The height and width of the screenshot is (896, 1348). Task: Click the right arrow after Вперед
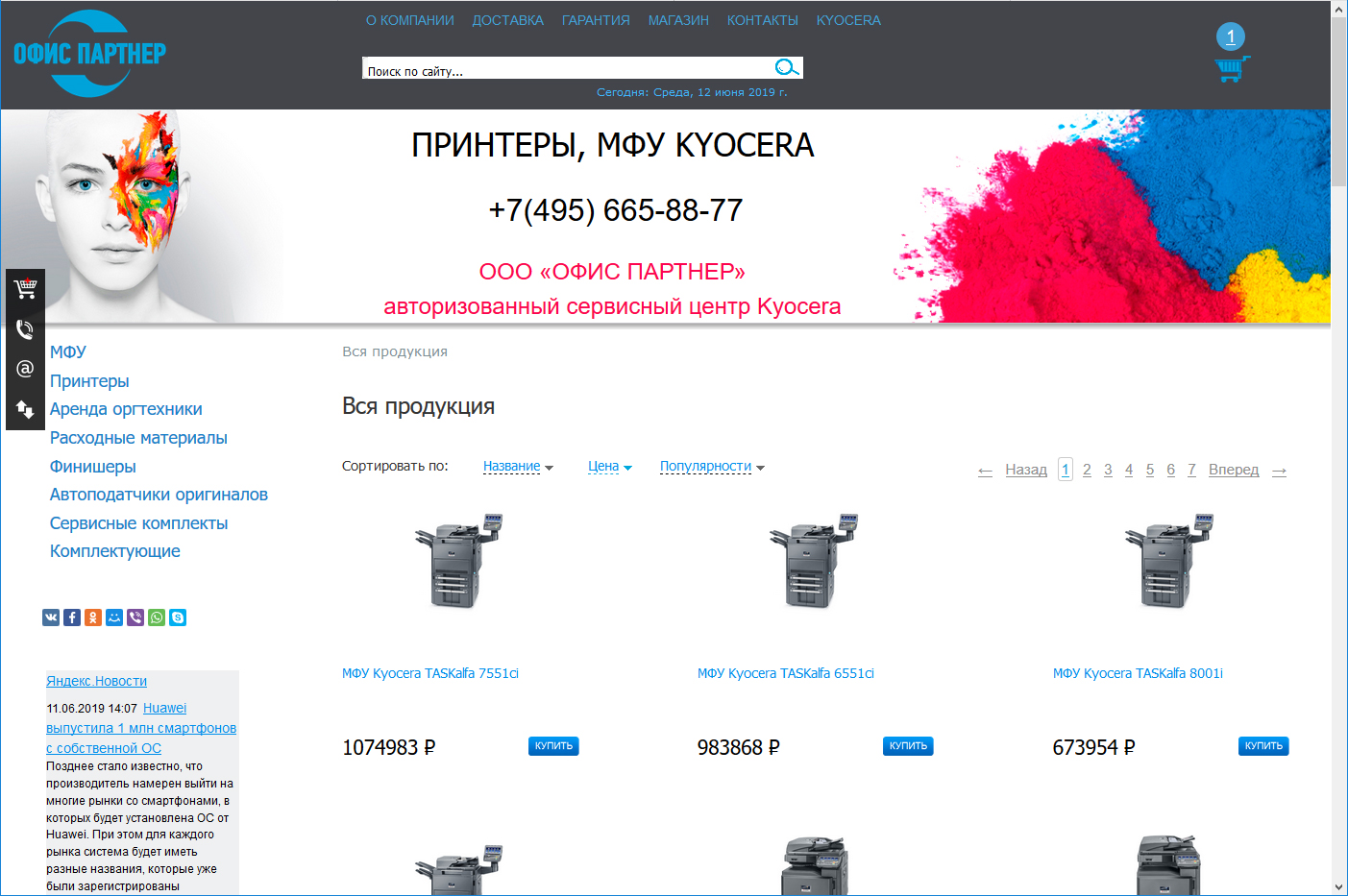click(x=1279, y=471)
